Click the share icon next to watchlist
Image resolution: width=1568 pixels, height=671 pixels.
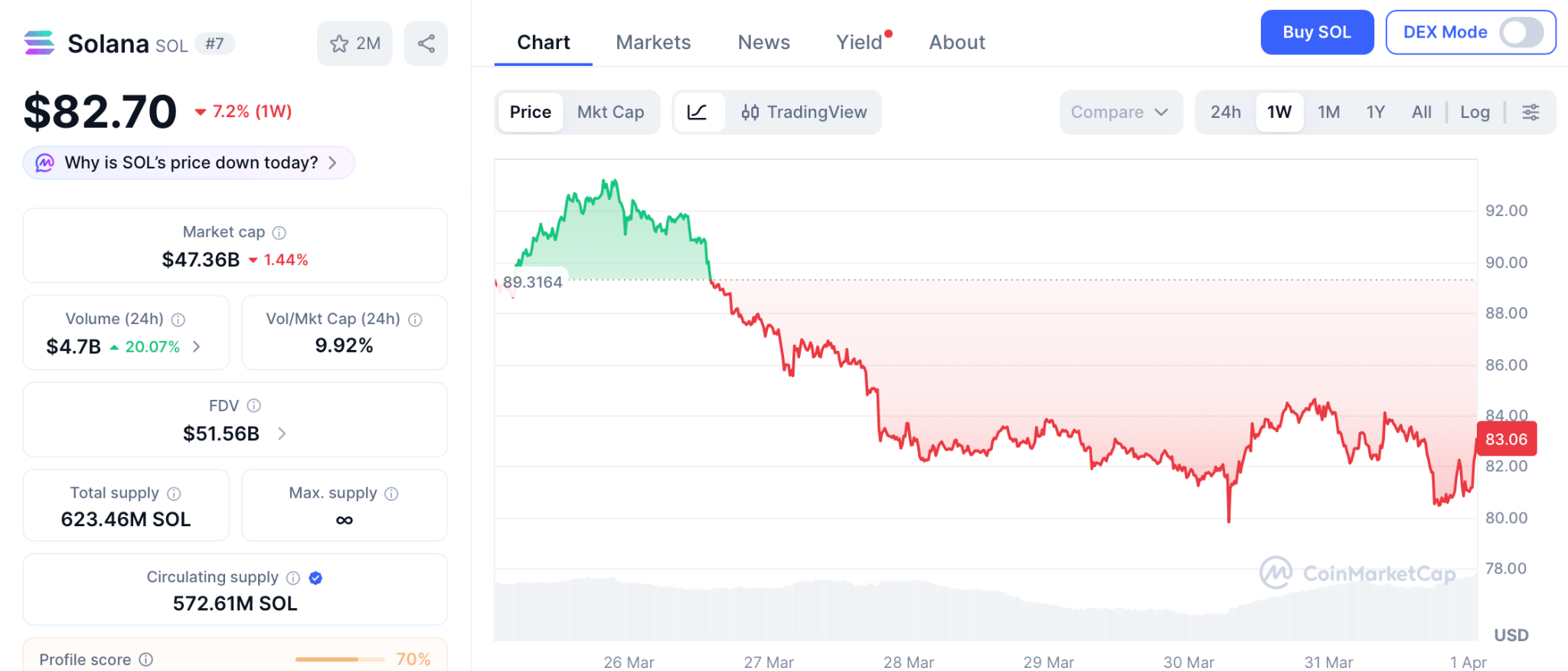click(426, 44)
